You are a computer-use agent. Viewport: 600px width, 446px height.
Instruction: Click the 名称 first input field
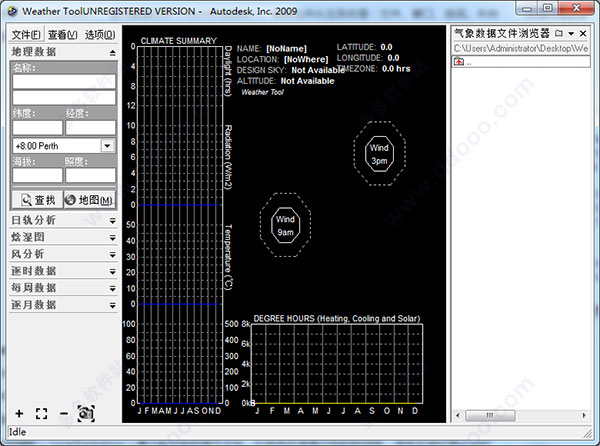pos(64,81)
